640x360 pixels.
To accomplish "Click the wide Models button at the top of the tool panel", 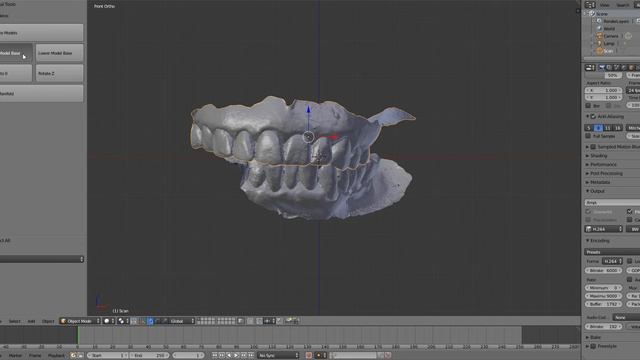I will 41,33.
